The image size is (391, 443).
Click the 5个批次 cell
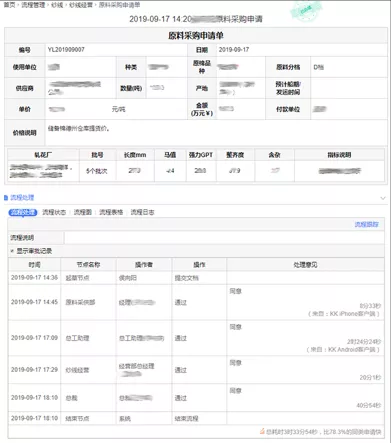click(97, 171)
